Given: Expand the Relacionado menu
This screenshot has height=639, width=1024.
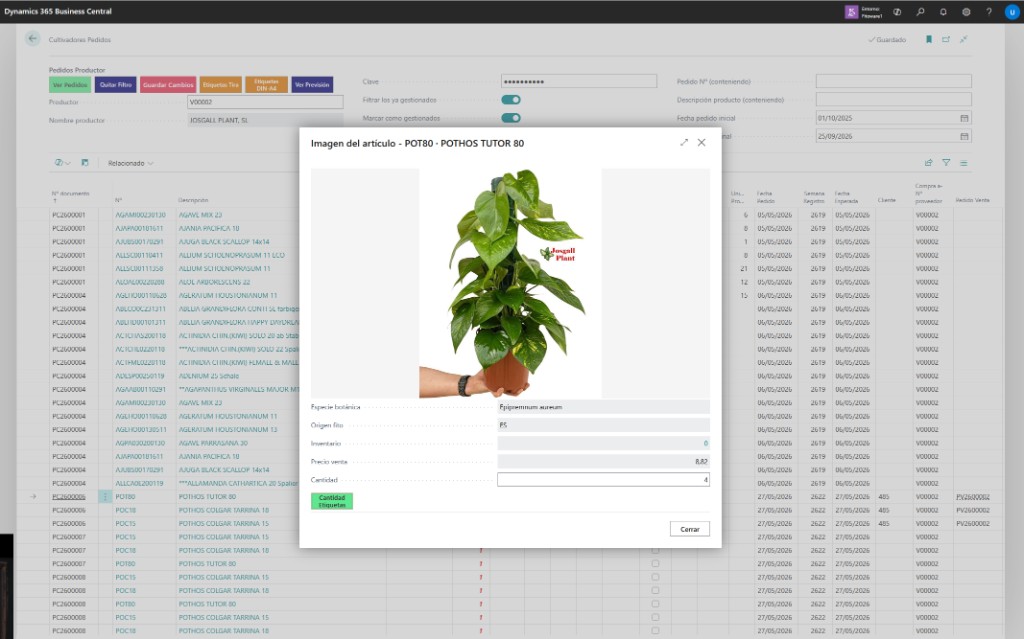Looking at the screenshot, I should 131,163.
